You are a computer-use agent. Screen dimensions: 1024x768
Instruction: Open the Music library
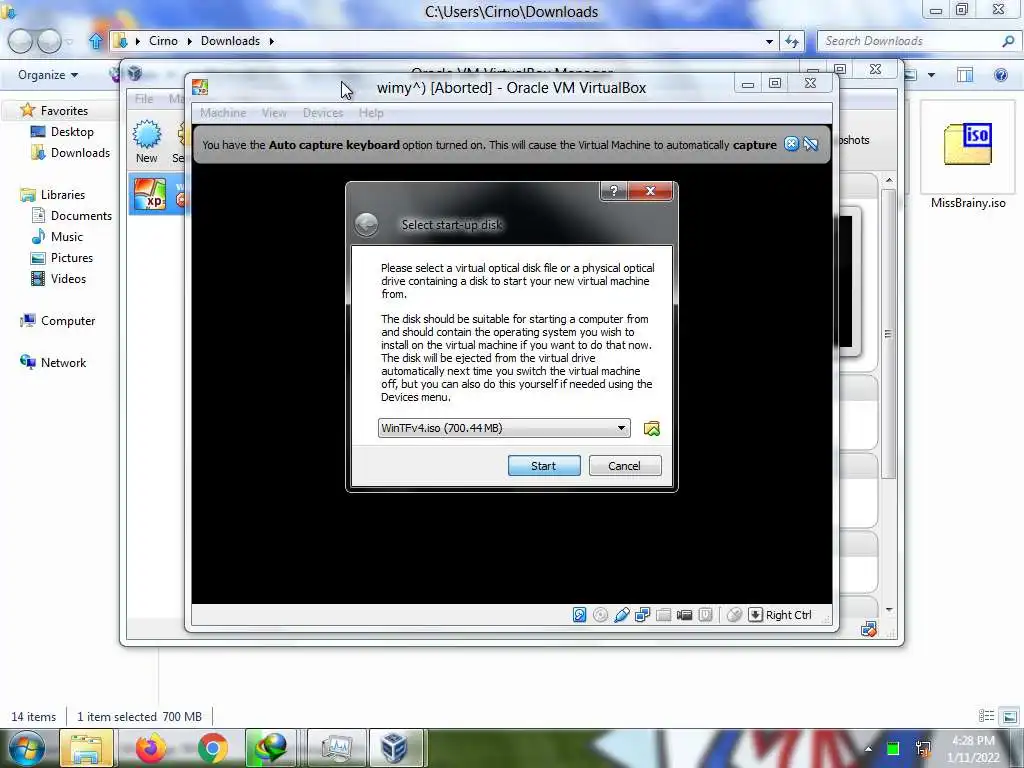point(67,236)
